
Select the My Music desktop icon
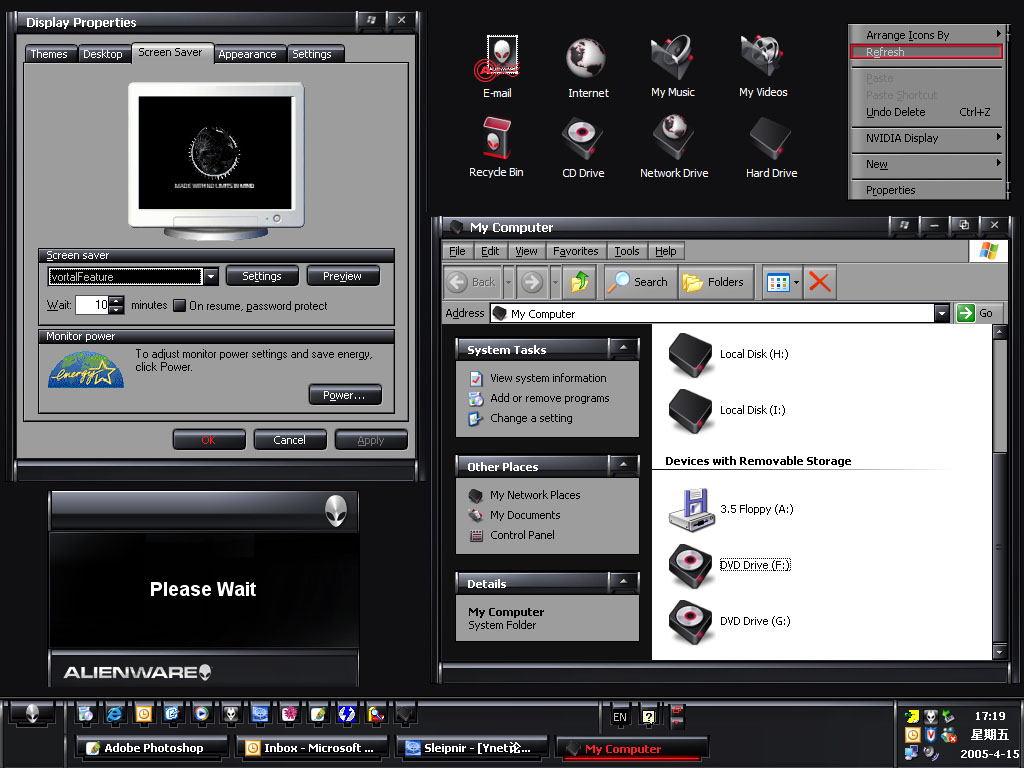coord(673,67)
